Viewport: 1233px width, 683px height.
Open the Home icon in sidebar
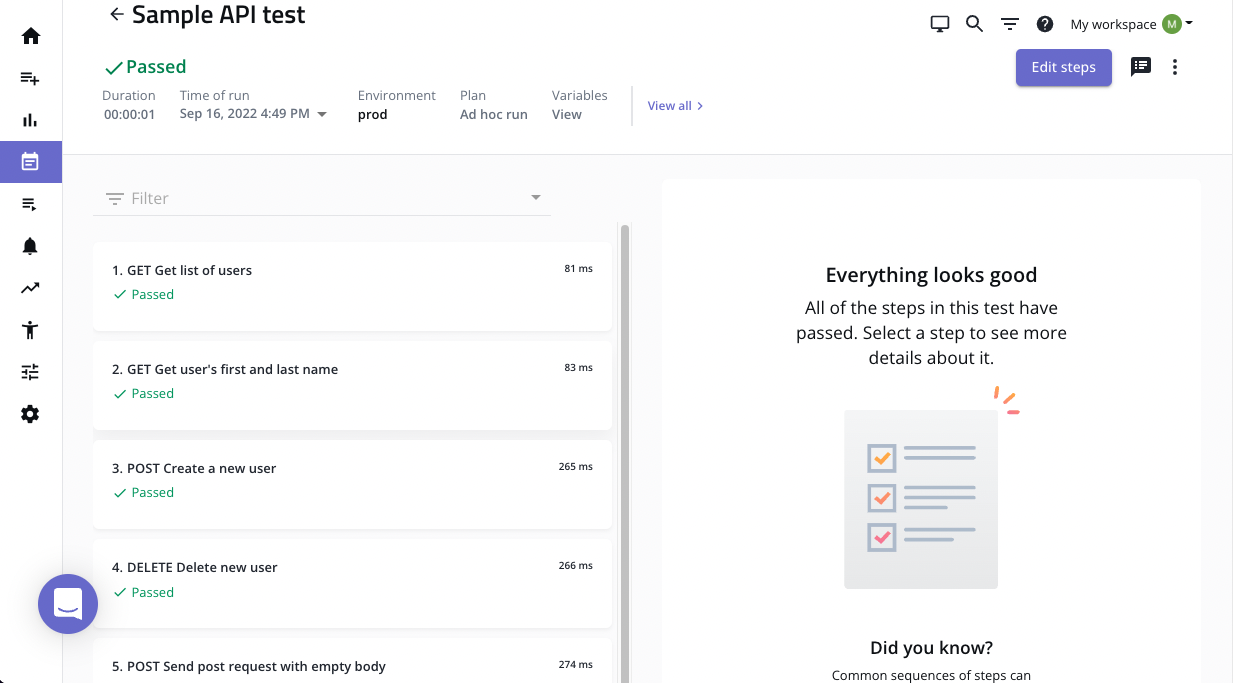click(30, 36)
